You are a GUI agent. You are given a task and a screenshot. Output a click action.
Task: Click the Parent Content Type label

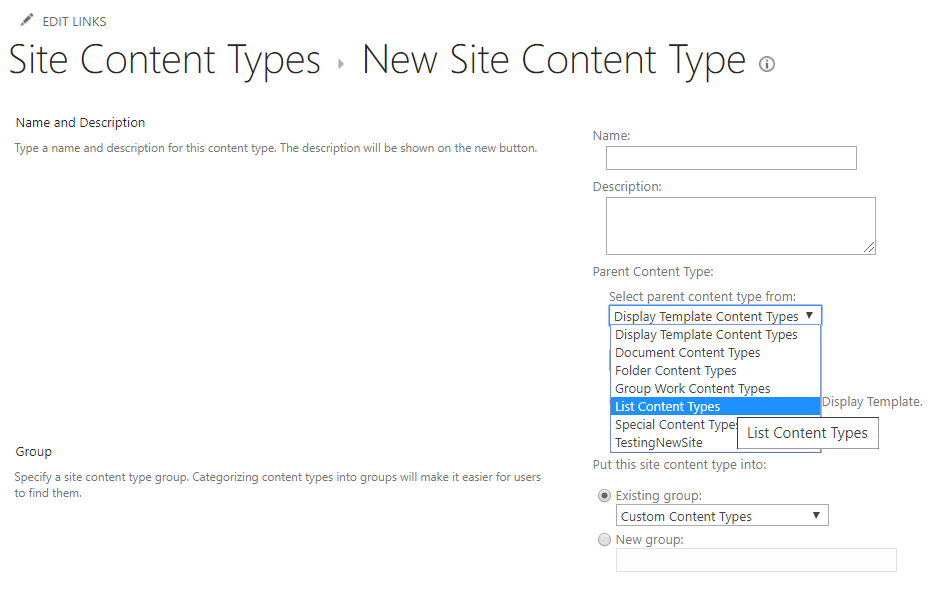pyautogui.click(x=653, y=272)
